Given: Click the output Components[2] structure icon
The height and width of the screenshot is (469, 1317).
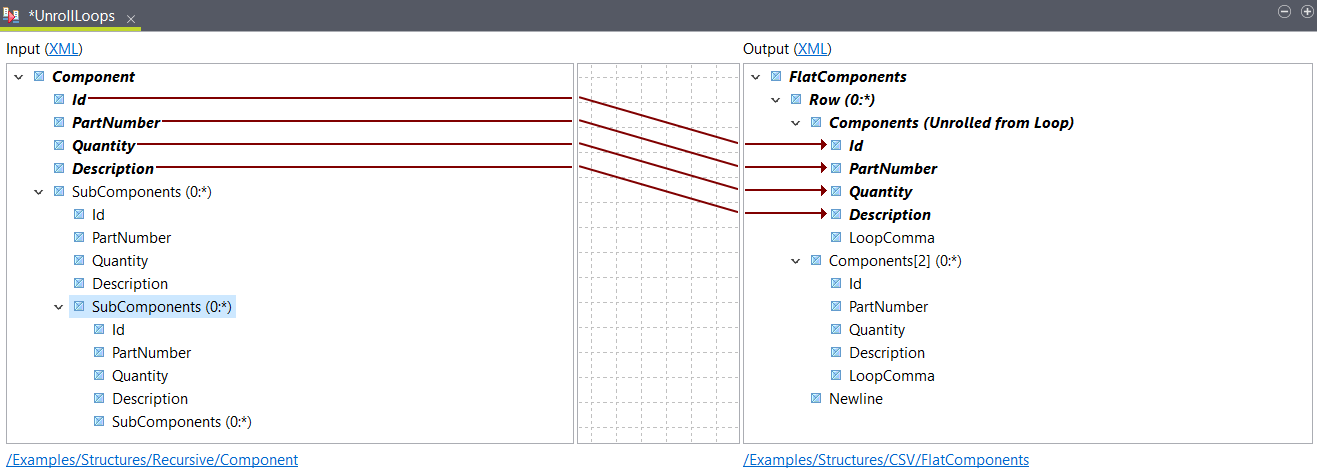Looking at the screenshot, I should tap(816, 260).
